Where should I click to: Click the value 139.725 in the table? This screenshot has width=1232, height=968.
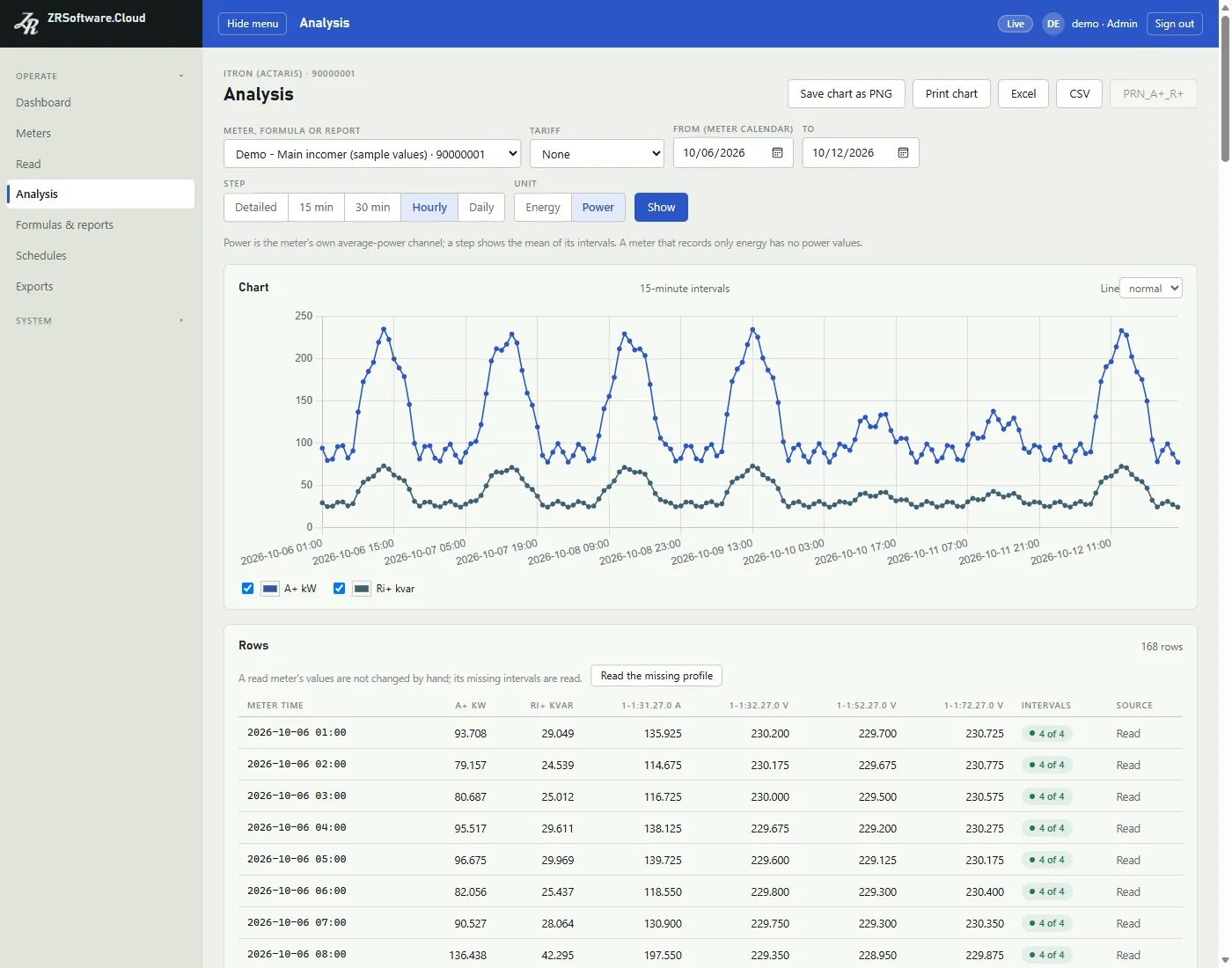click(x=663, y=861)
